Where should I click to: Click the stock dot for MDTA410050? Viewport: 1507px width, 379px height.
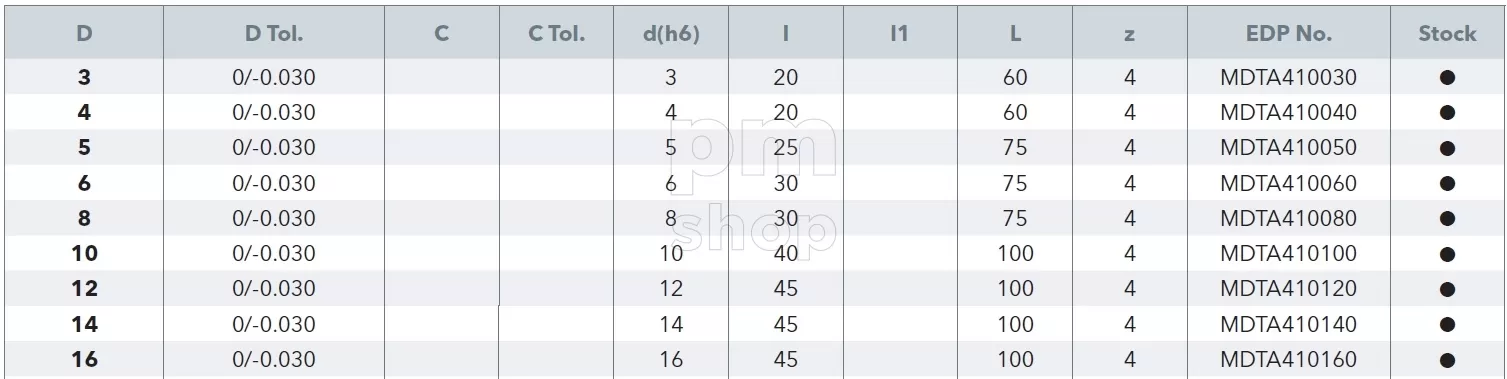click(1447, 149)
